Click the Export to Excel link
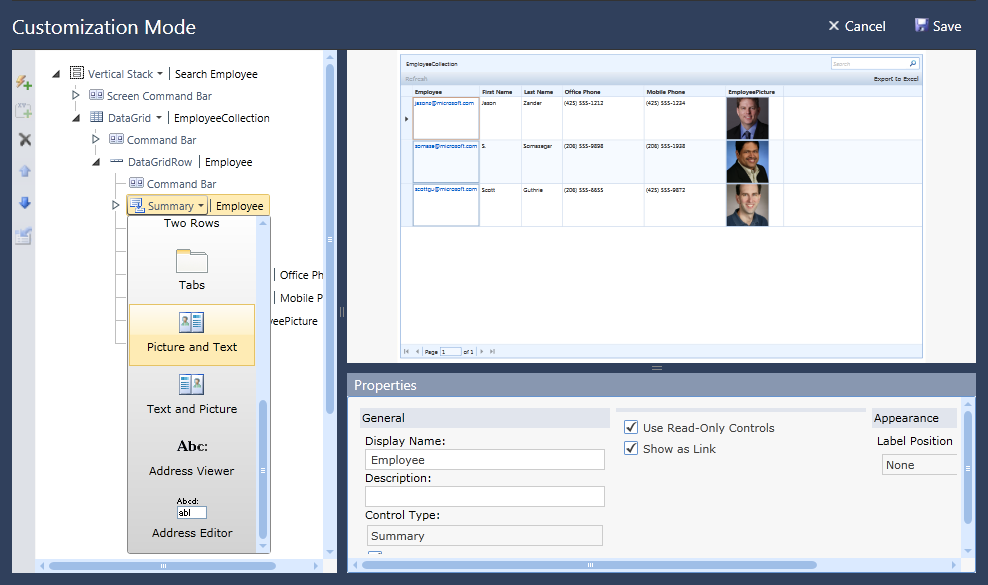The height and width of the screenshot is (585, 988). (x=895, y=77)
